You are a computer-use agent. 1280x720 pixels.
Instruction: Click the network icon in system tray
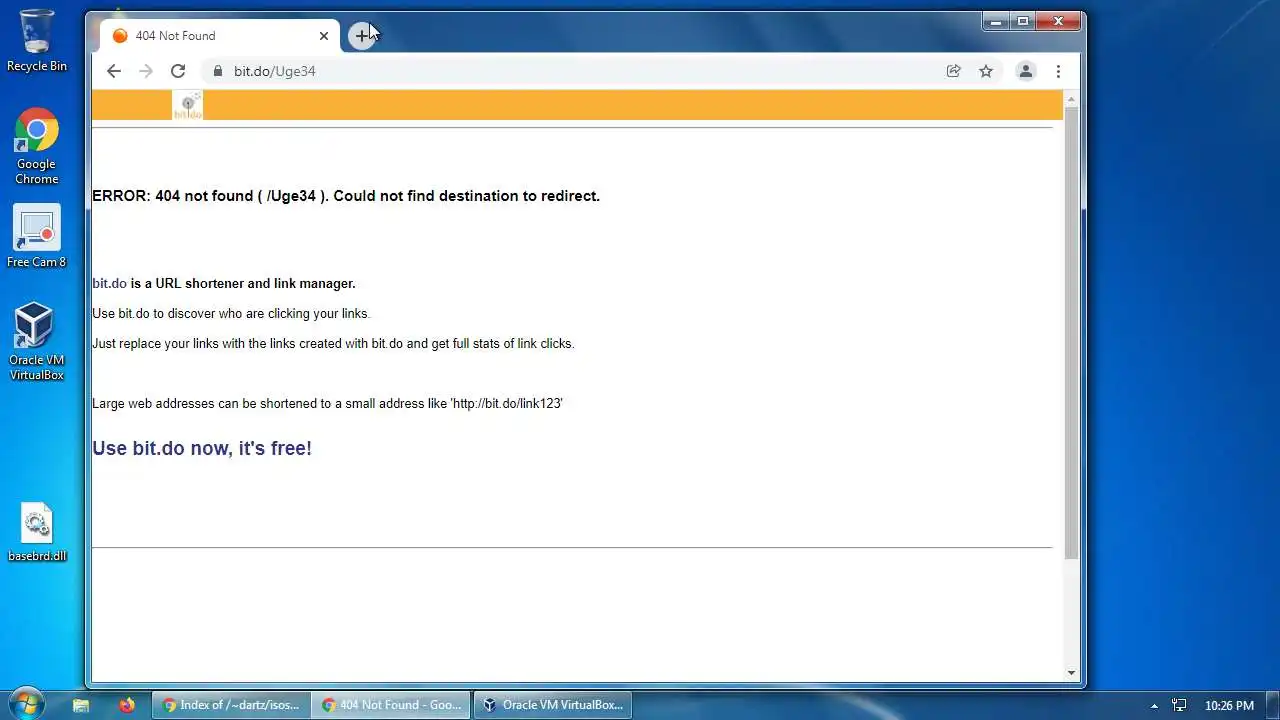click(x=1179, y=705)
